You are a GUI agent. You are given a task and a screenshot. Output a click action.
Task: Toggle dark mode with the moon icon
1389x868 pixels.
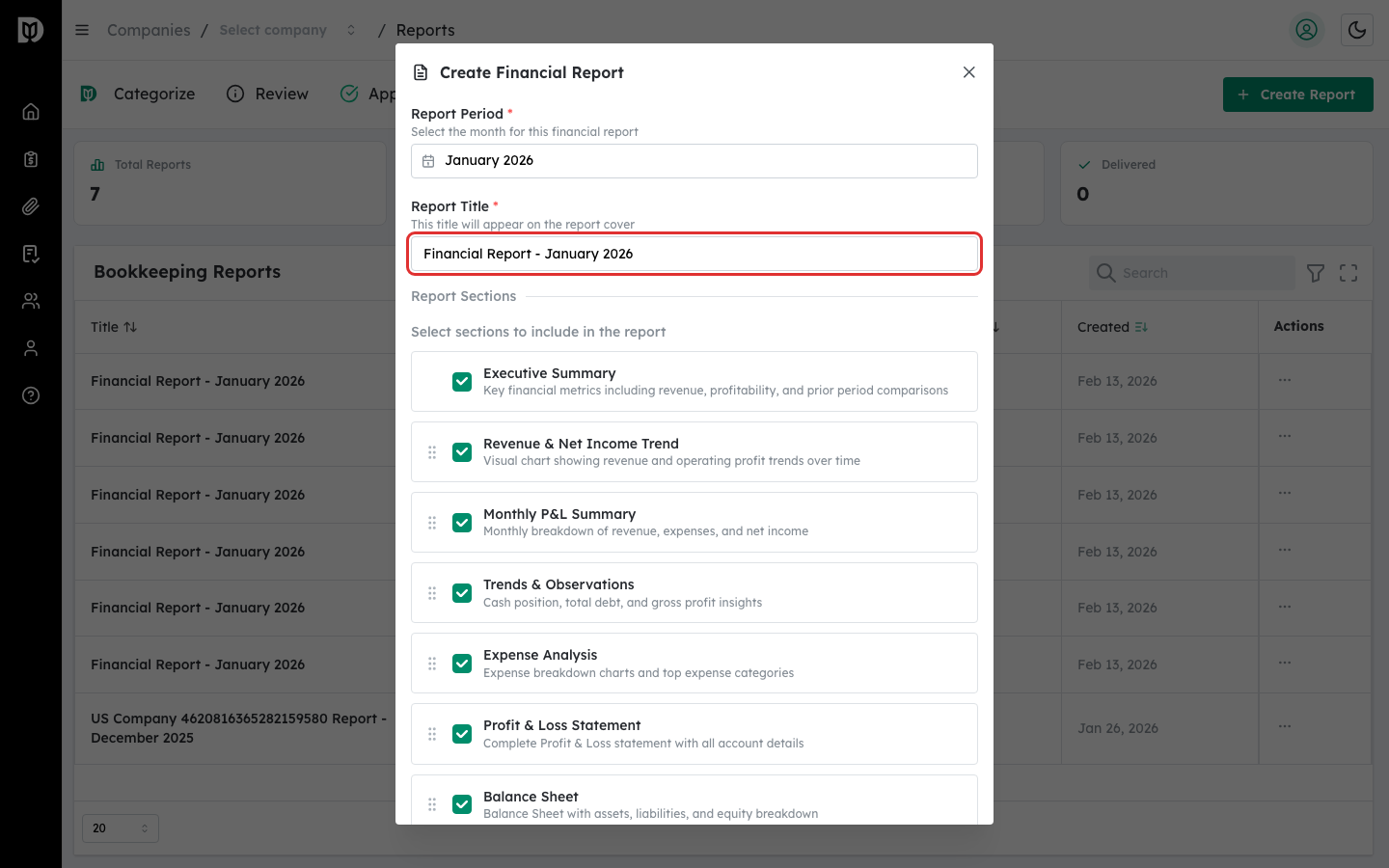coord(1357,30)
